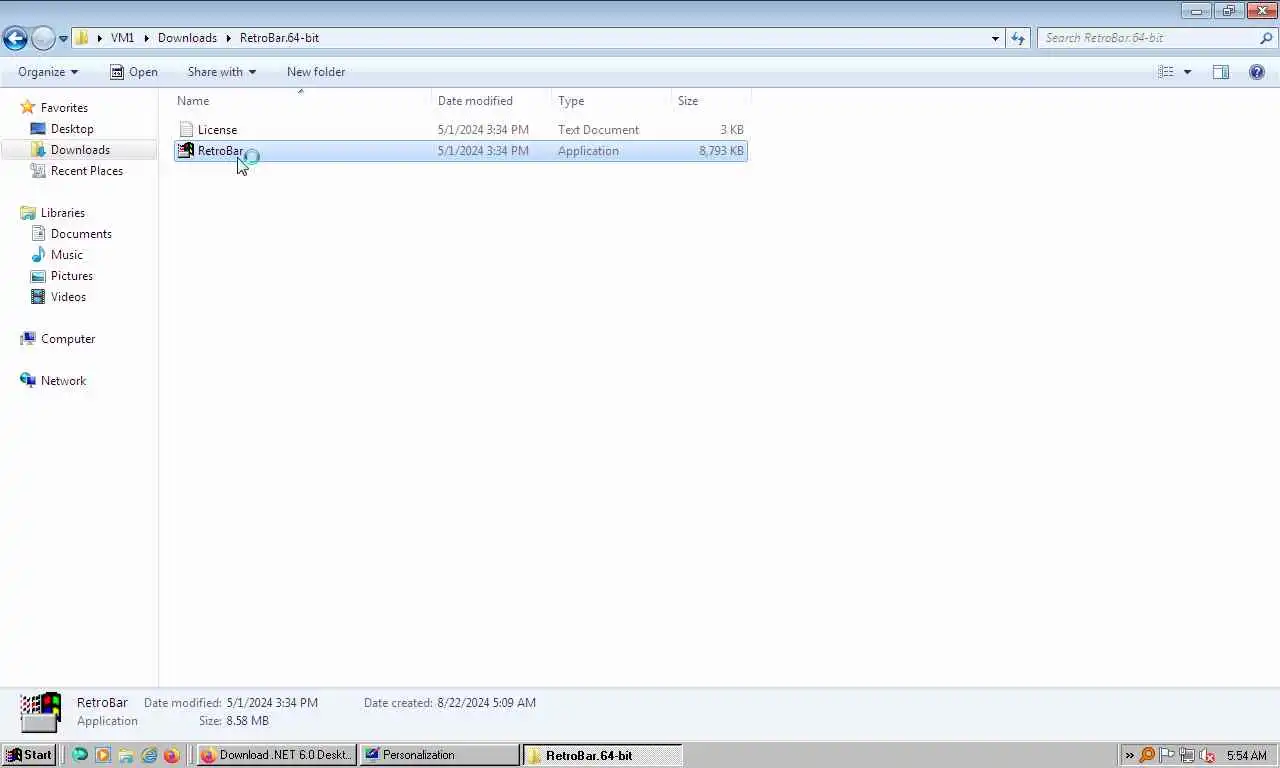1280x768 pixels.
Task: Open Downloads in the Favorites list
Action: [80, 150]
